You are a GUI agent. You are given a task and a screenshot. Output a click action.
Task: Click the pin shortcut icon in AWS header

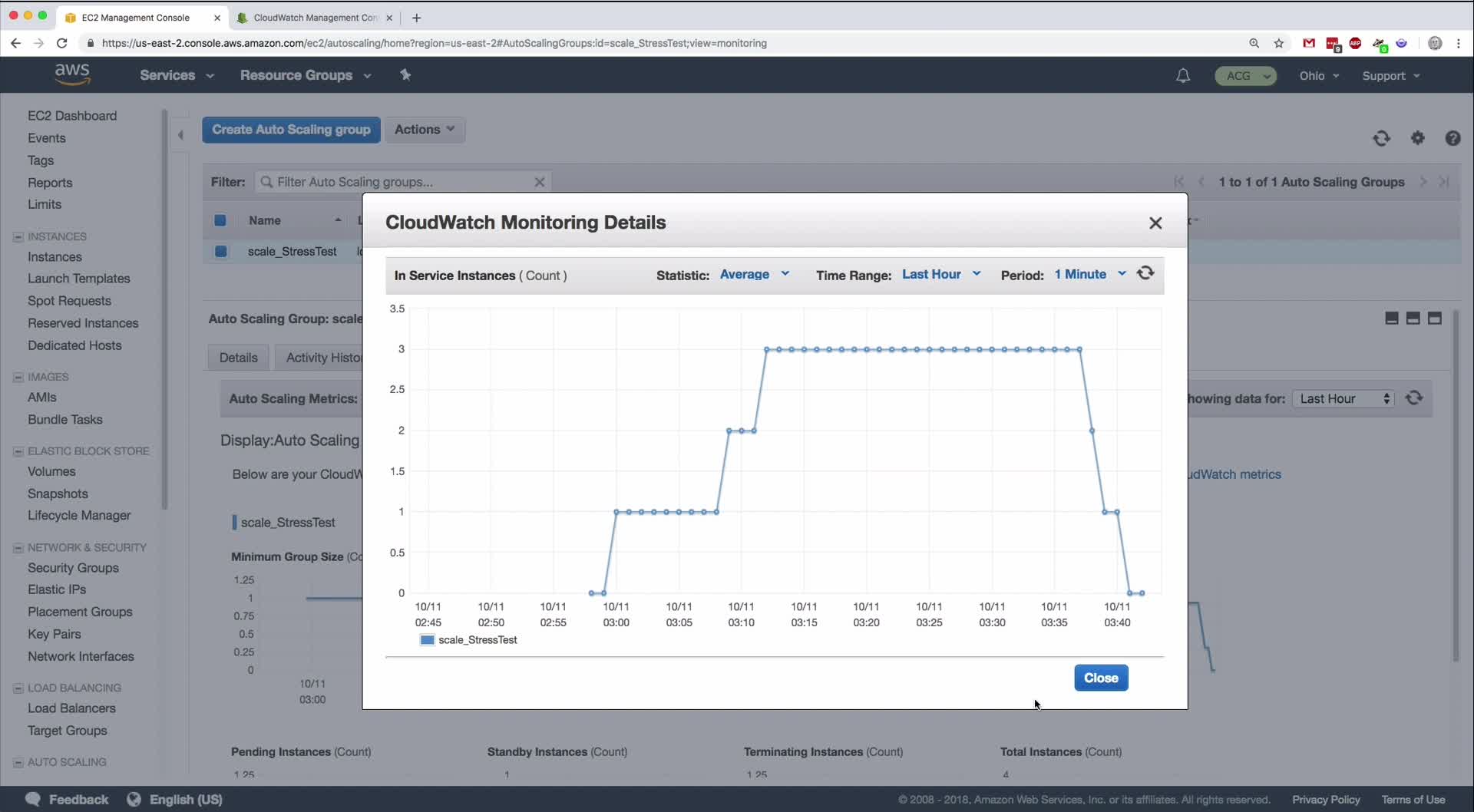pyautogui.click(x=405, y=74)
